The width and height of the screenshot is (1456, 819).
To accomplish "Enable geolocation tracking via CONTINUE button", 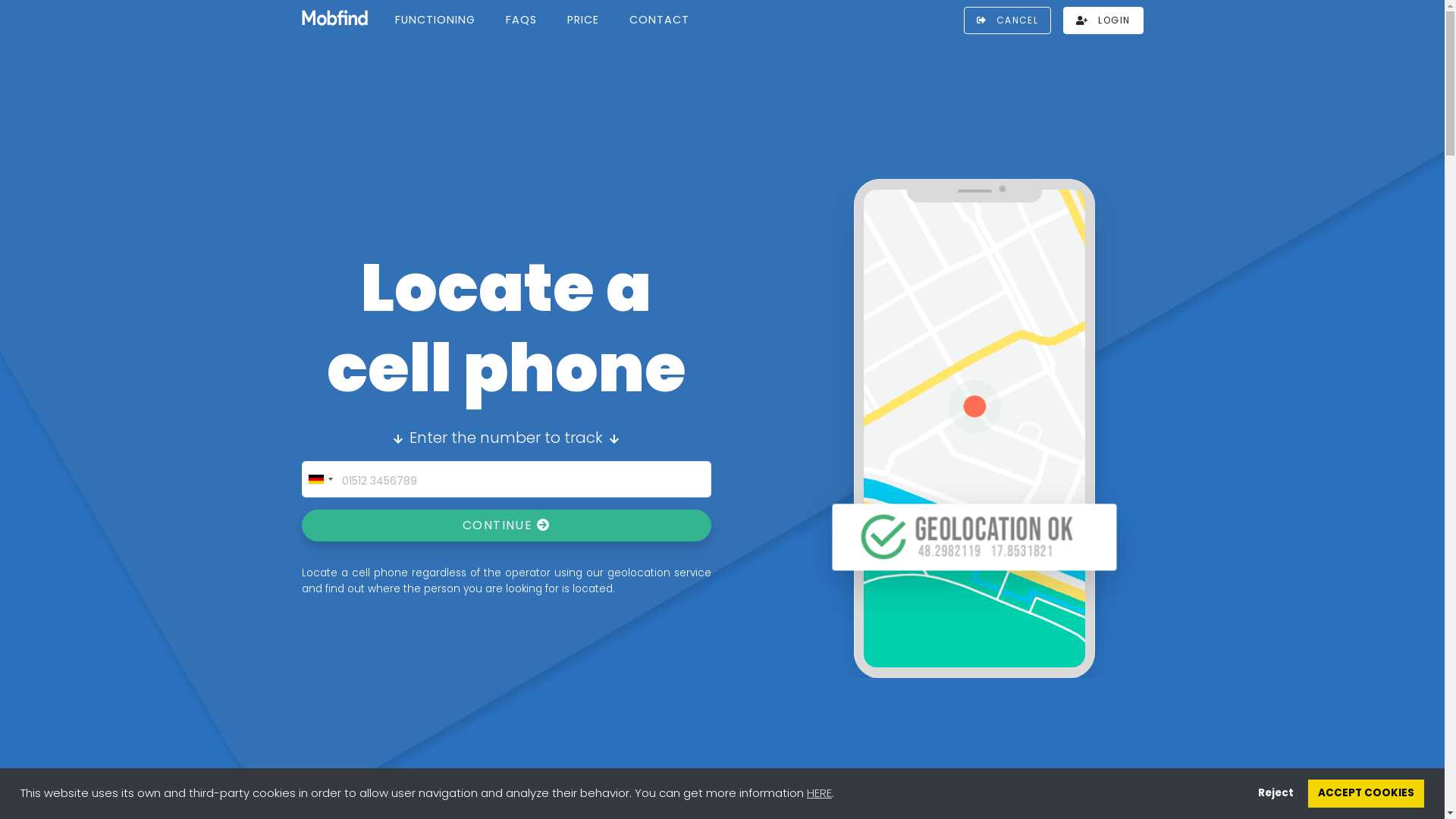I will point(505,525).
